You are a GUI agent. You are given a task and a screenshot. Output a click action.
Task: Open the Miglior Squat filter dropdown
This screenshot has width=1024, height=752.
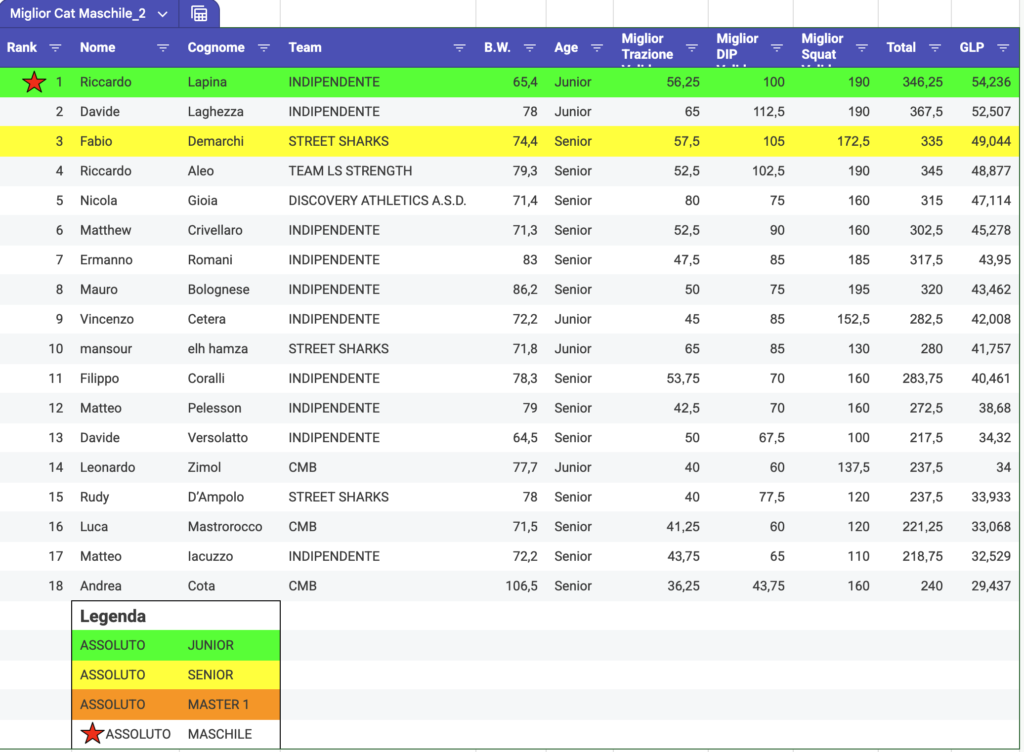(x=861, y=48)
